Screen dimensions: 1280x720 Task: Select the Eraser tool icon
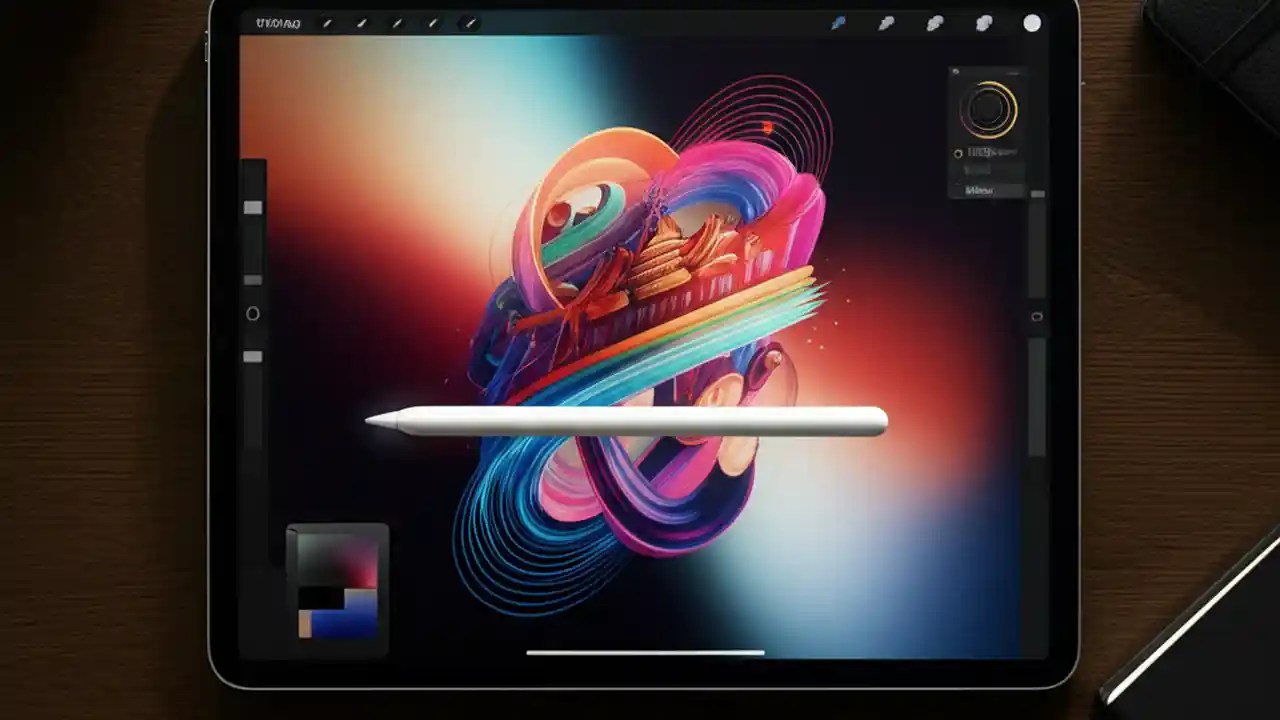pos(936,22)
